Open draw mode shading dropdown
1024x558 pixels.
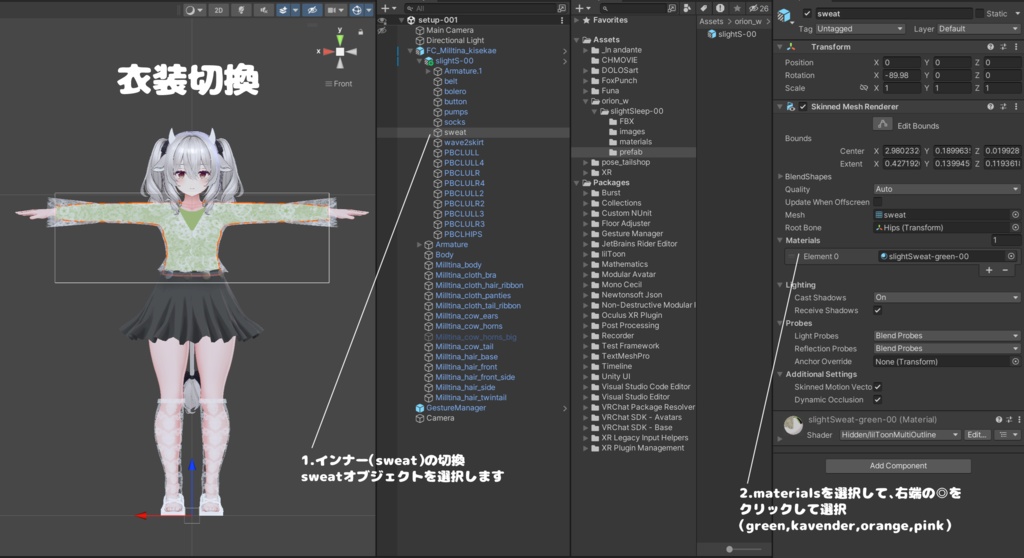click(x=193, y=10)
